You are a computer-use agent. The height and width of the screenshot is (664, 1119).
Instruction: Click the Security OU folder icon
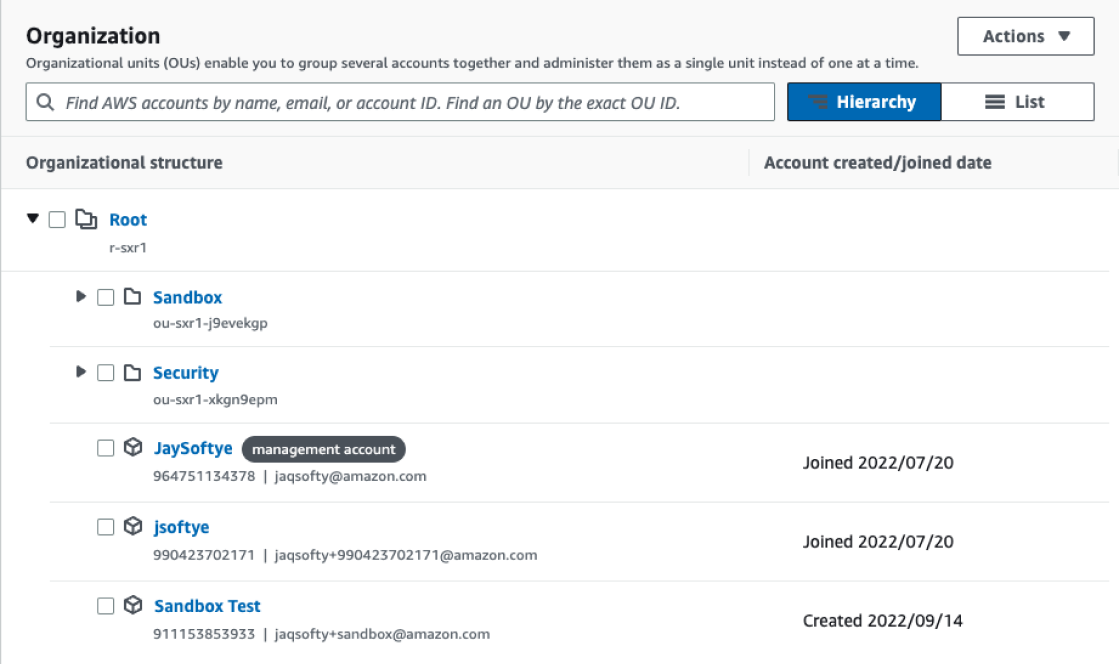(x=132, y=373)
